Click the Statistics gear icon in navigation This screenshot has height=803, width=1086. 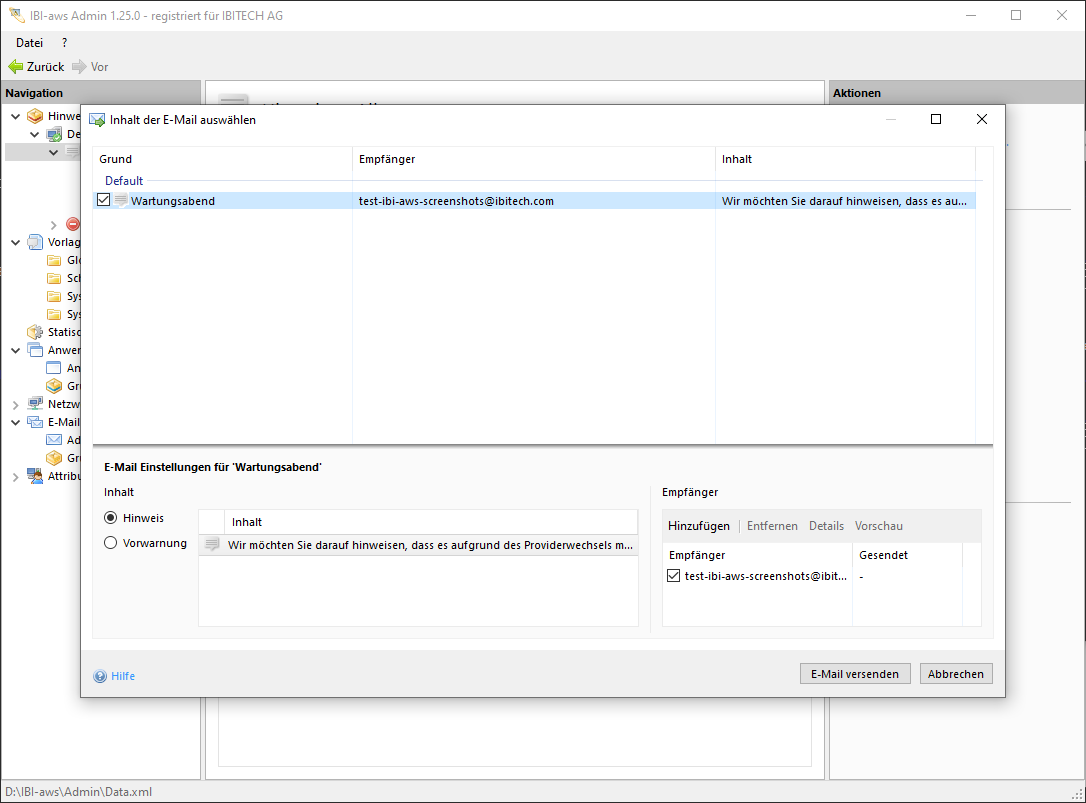tap(35, 332)
